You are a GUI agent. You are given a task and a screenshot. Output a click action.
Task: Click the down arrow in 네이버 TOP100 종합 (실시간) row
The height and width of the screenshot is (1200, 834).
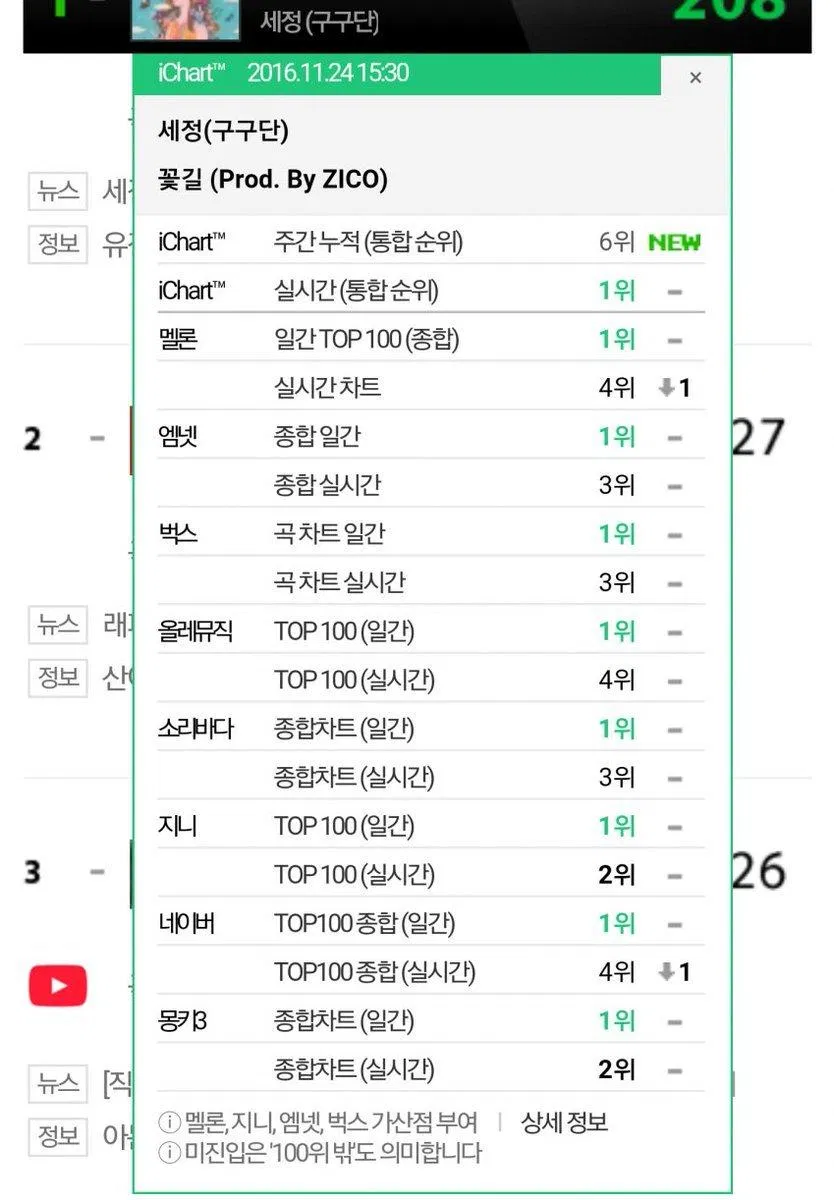tap(667, 972)
